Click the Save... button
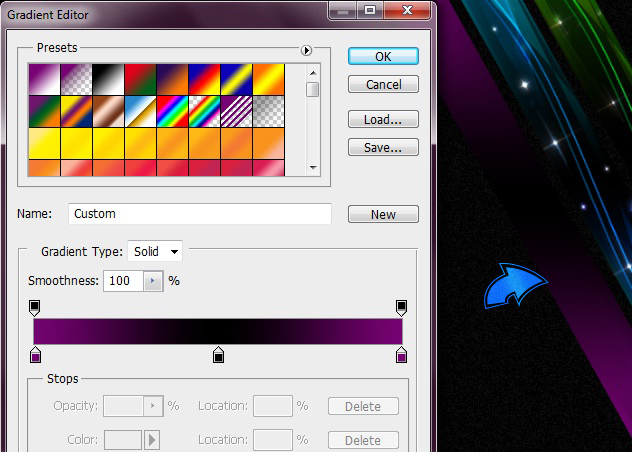 pyautogui.click(x=383, y=147)
